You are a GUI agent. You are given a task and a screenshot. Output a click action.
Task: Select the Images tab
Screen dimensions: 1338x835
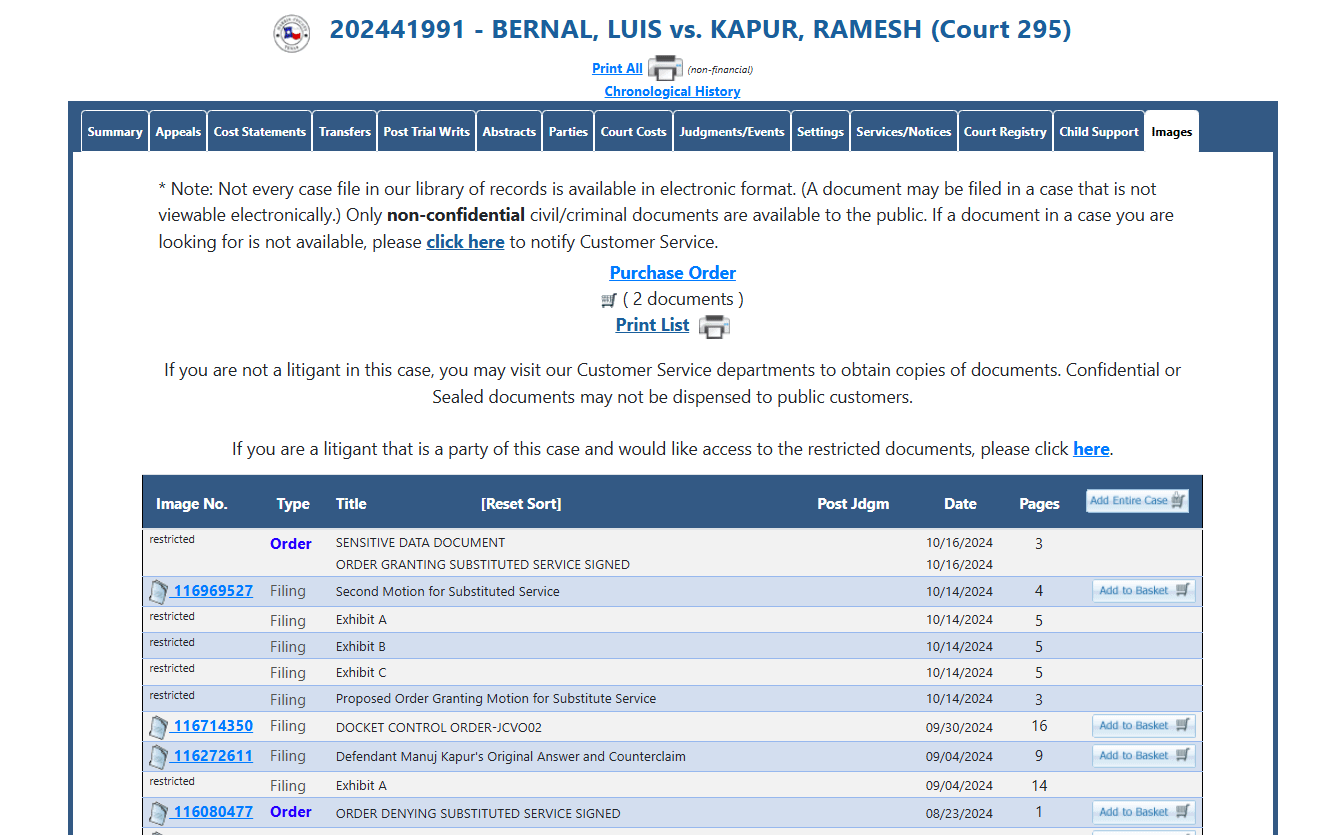coord(1172,131)
